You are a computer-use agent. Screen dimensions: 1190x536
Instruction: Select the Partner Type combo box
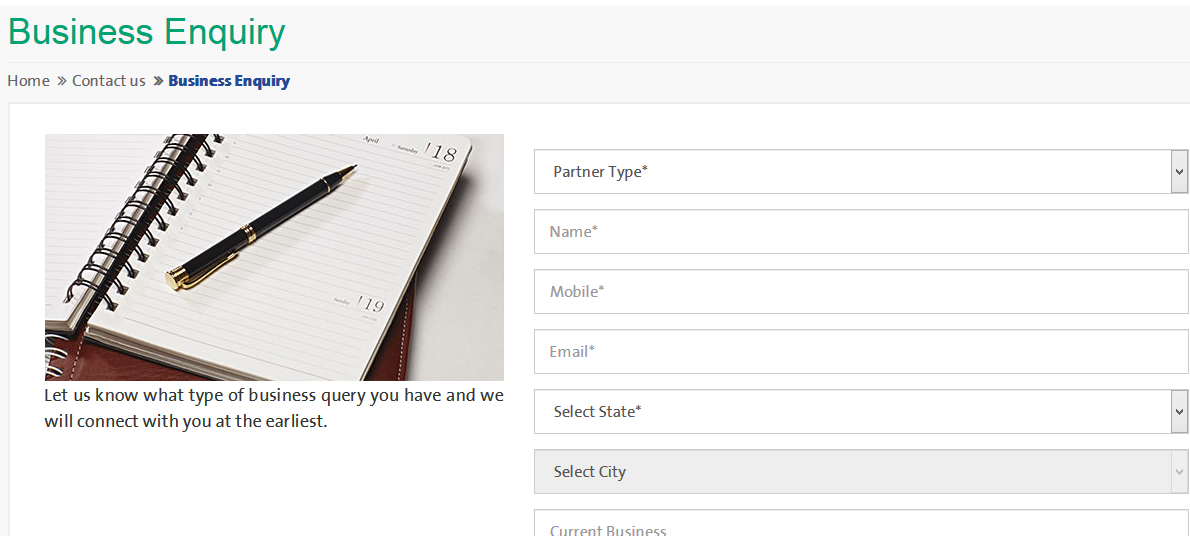[861, 172]
